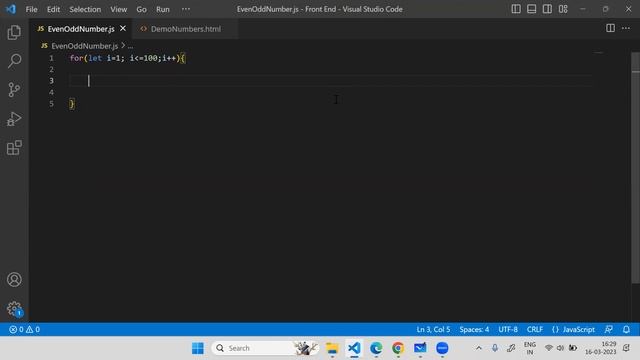640x360 pixels.
Task: Show hidden system tray icons
Action: (x=478, y=348)
